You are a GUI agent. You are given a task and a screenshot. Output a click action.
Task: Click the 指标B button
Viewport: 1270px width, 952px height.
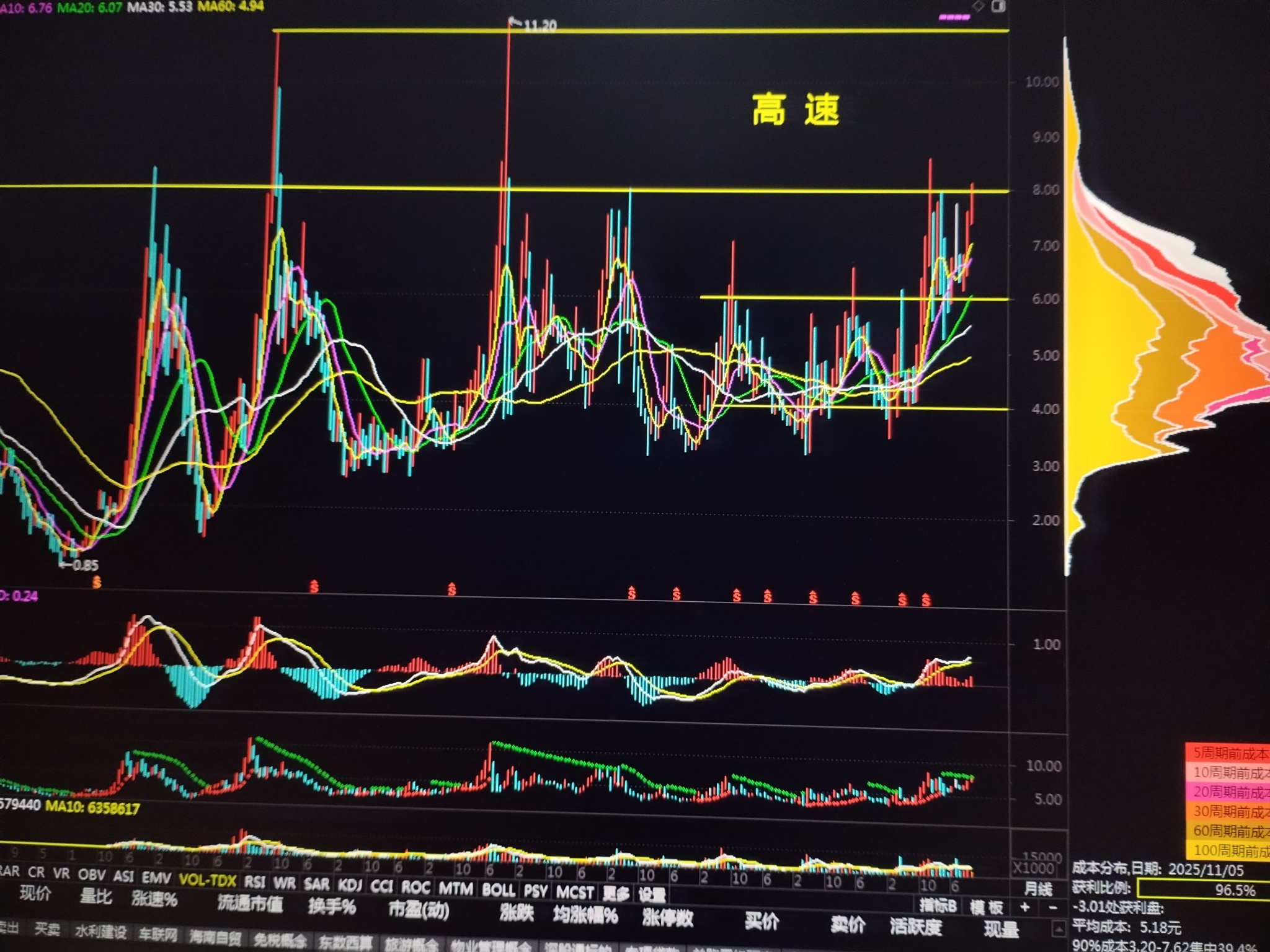pyautogui.click(x=938, y=906)
